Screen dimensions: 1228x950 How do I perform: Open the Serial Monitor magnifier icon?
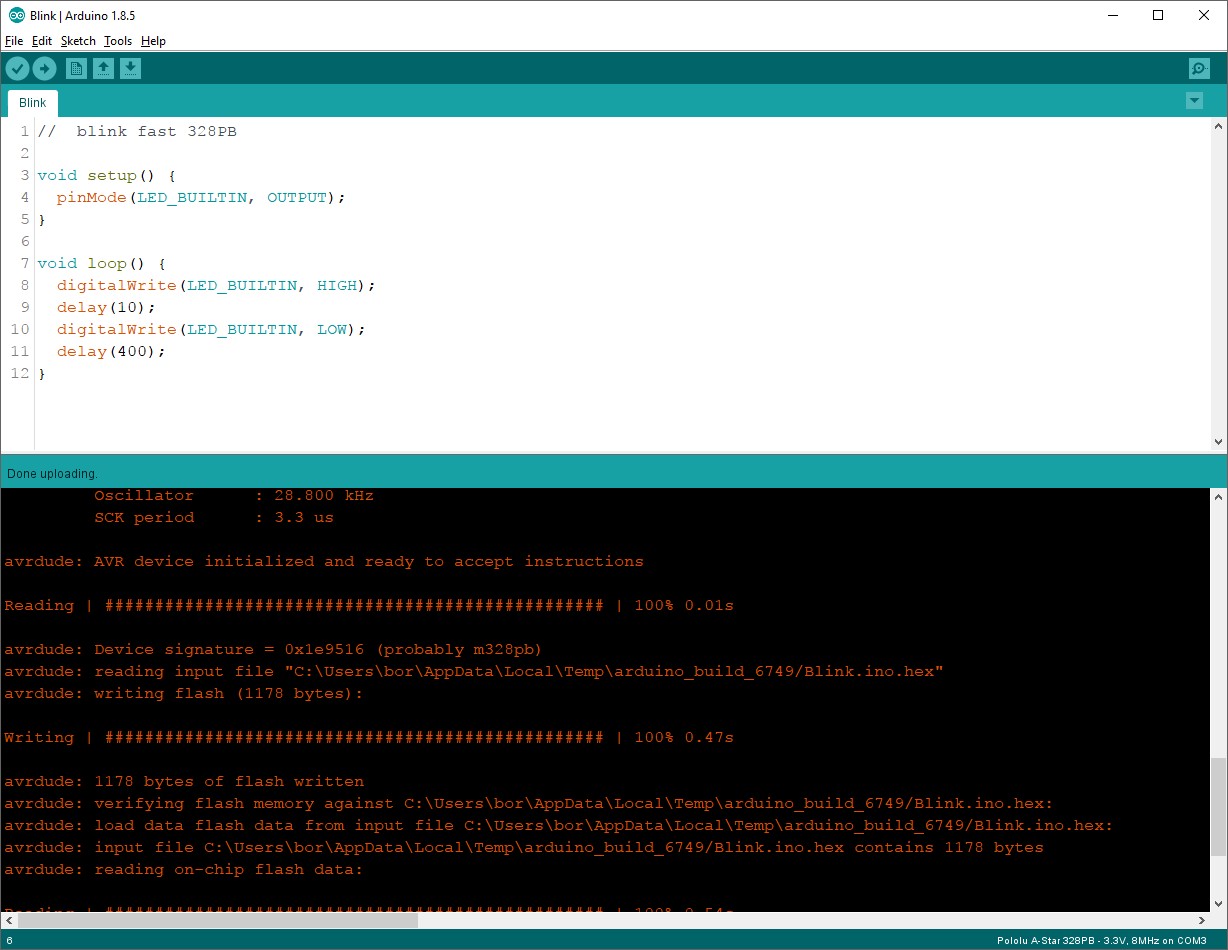click(x=1199, y=68)
